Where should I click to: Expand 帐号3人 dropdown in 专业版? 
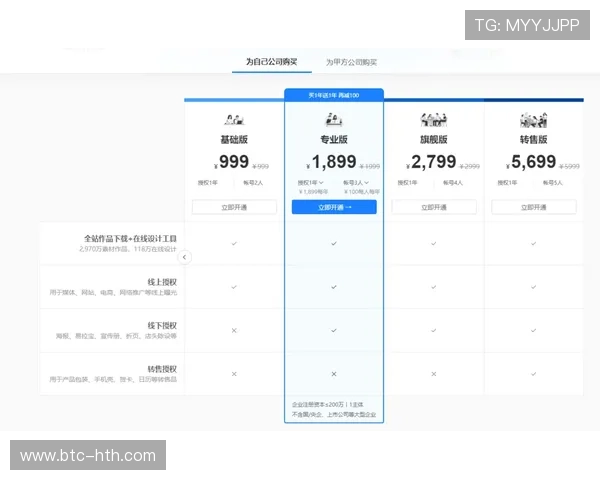(x=356, y=183)
